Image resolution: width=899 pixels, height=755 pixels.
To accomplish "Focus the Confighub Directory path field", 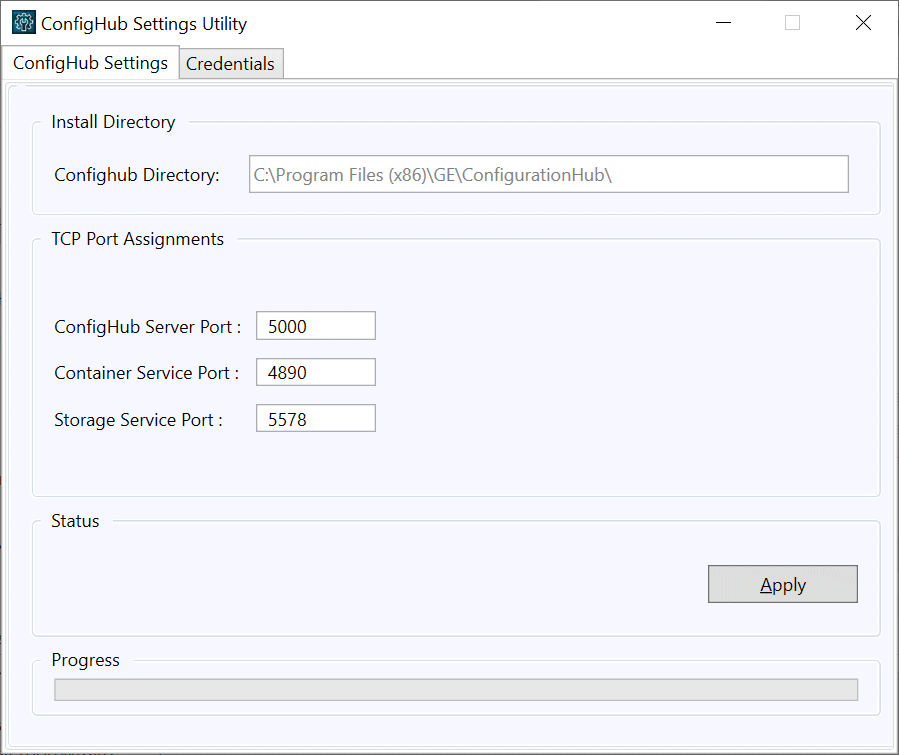I will [549, 174].
